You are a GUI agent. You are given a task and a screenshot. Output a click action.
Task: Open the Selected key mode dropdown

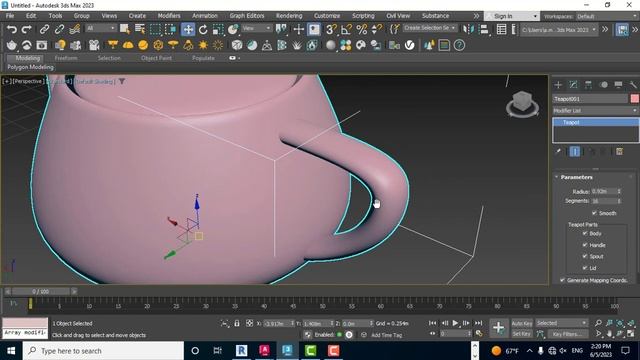(561, 323)
